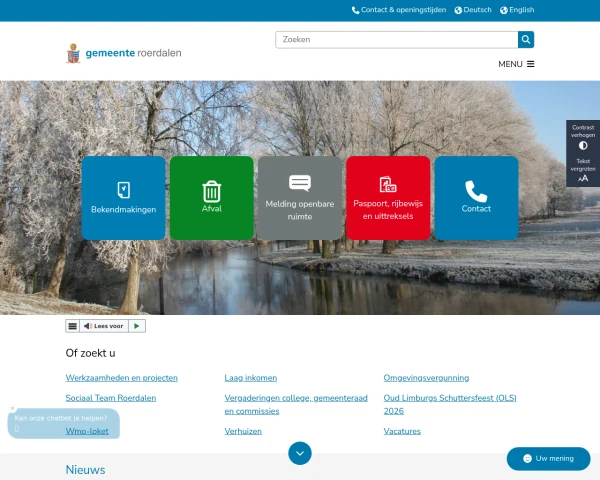This screenshot has height=480, width=600.
Task: Open the ReadSpeaker hamburger menu icon
Action: click(x=72, y=326)
